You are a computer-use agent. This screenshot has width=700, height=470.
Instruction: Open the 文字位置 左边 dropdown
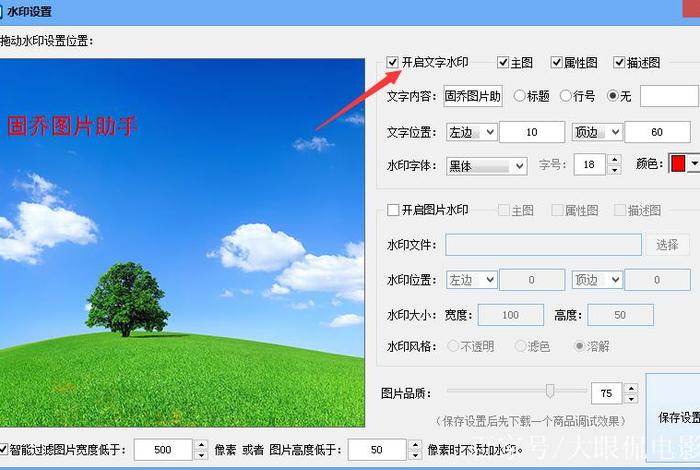click(472, 132)
